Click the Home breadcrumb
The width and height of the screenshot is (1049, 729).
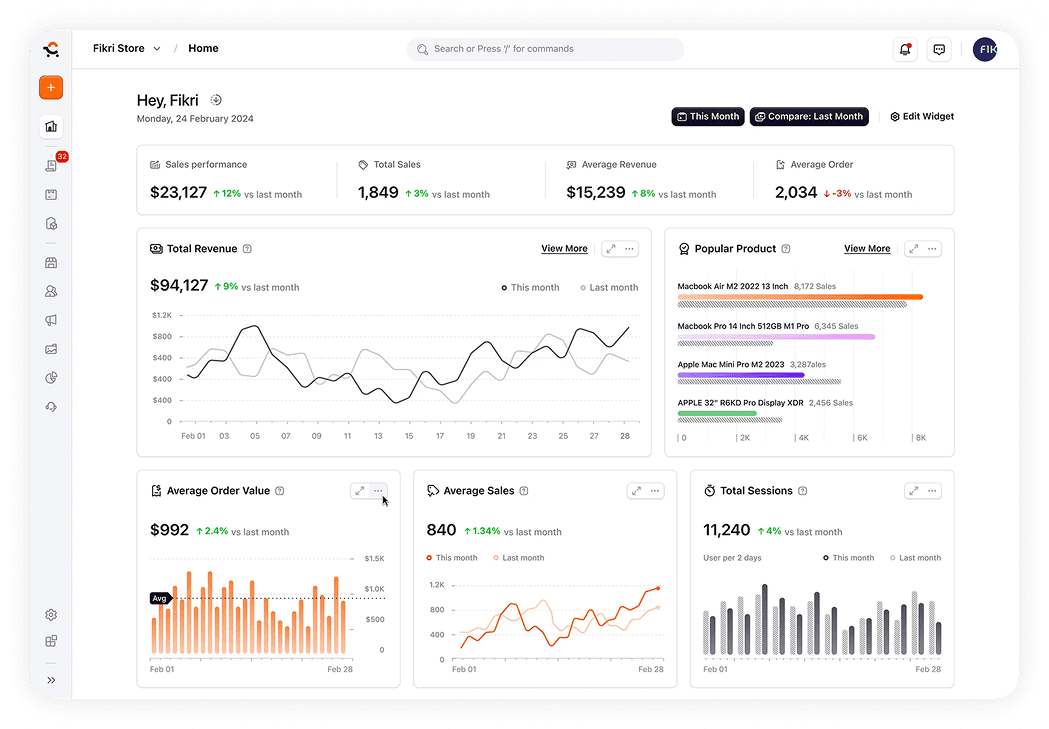(203, 48)
